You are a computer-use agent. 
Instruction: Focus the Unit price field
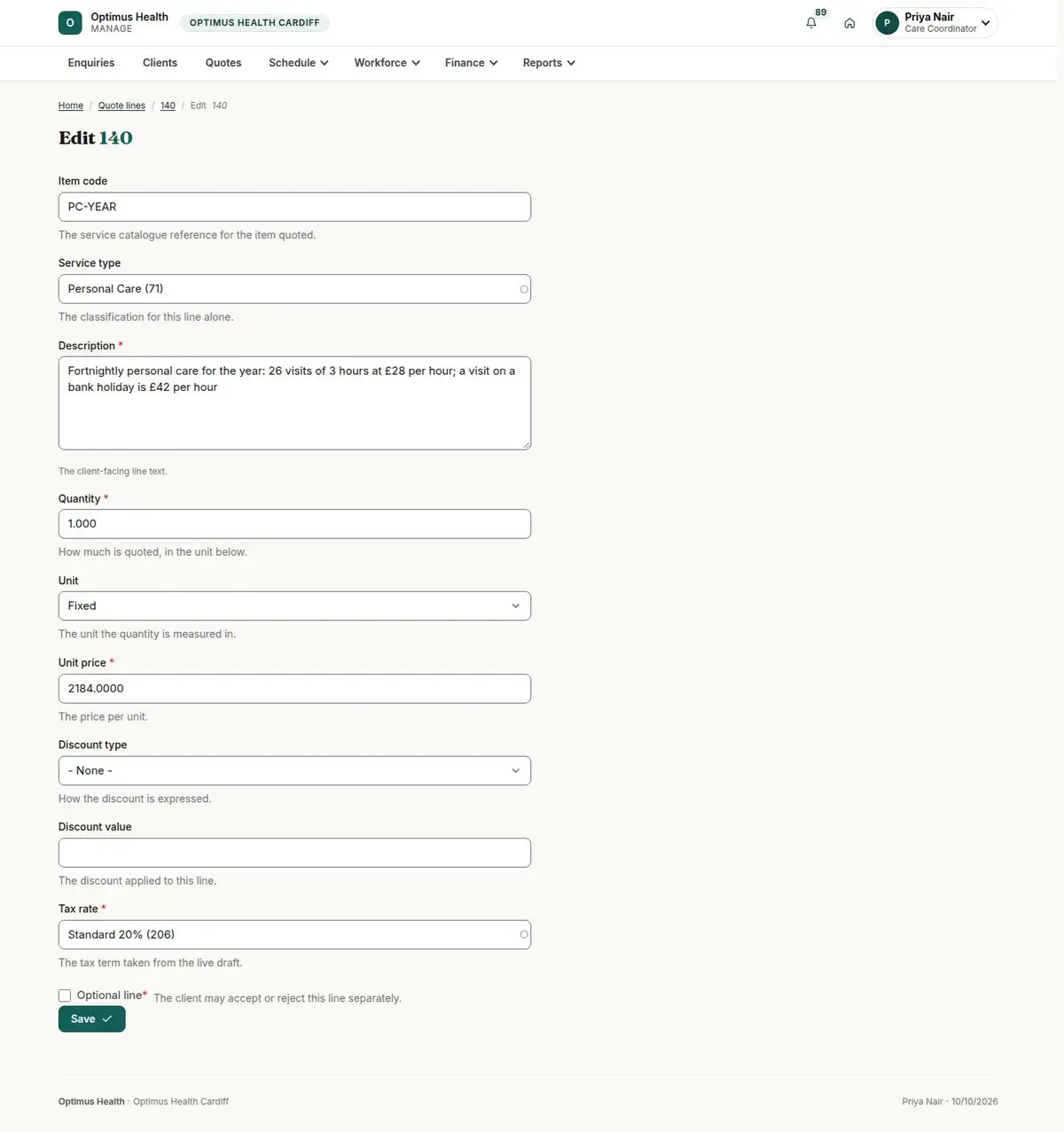pyautogui.click(x=294, y=689)
